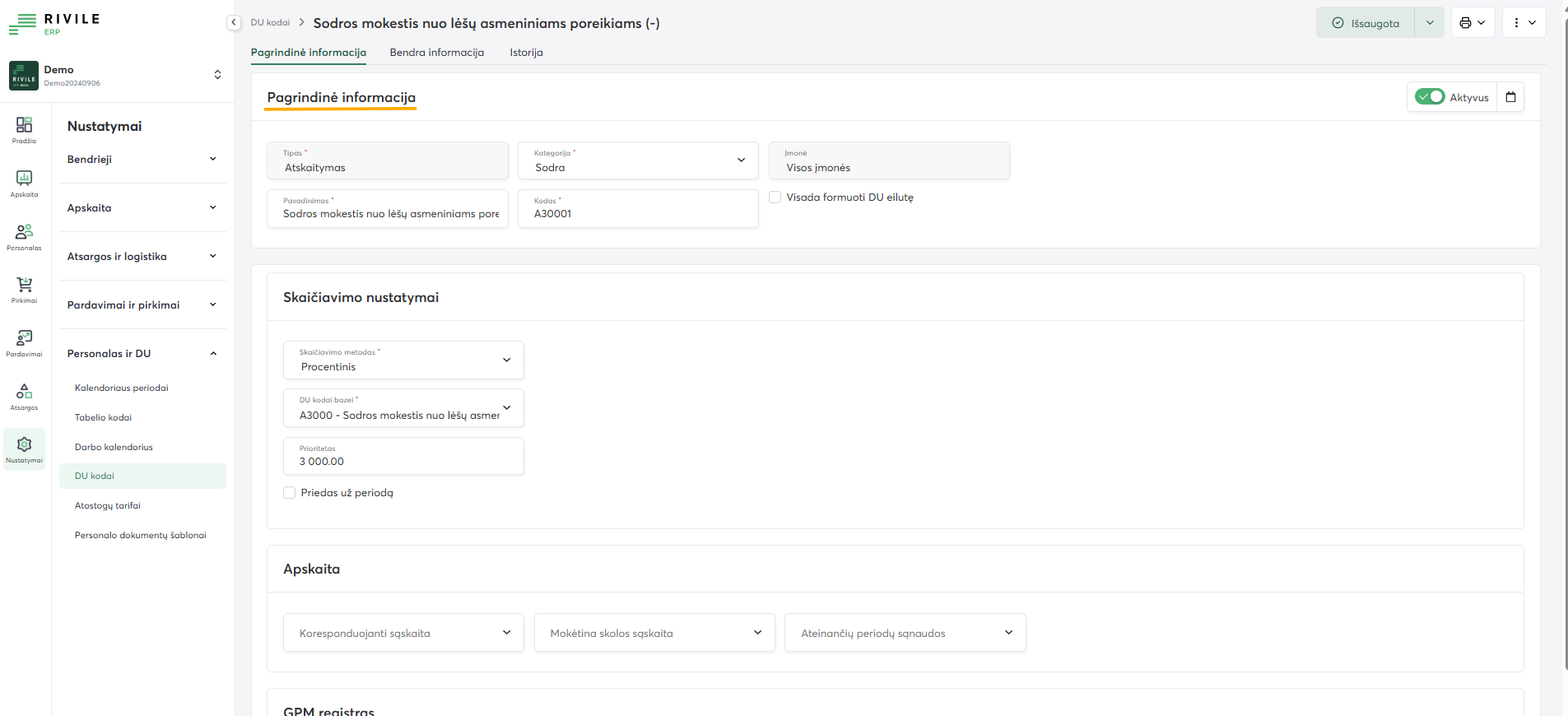Viewport: 1568px width, 716px height.
Task: Click the calendar icon beside Aktyvus
Action: tap(1510, 97)
